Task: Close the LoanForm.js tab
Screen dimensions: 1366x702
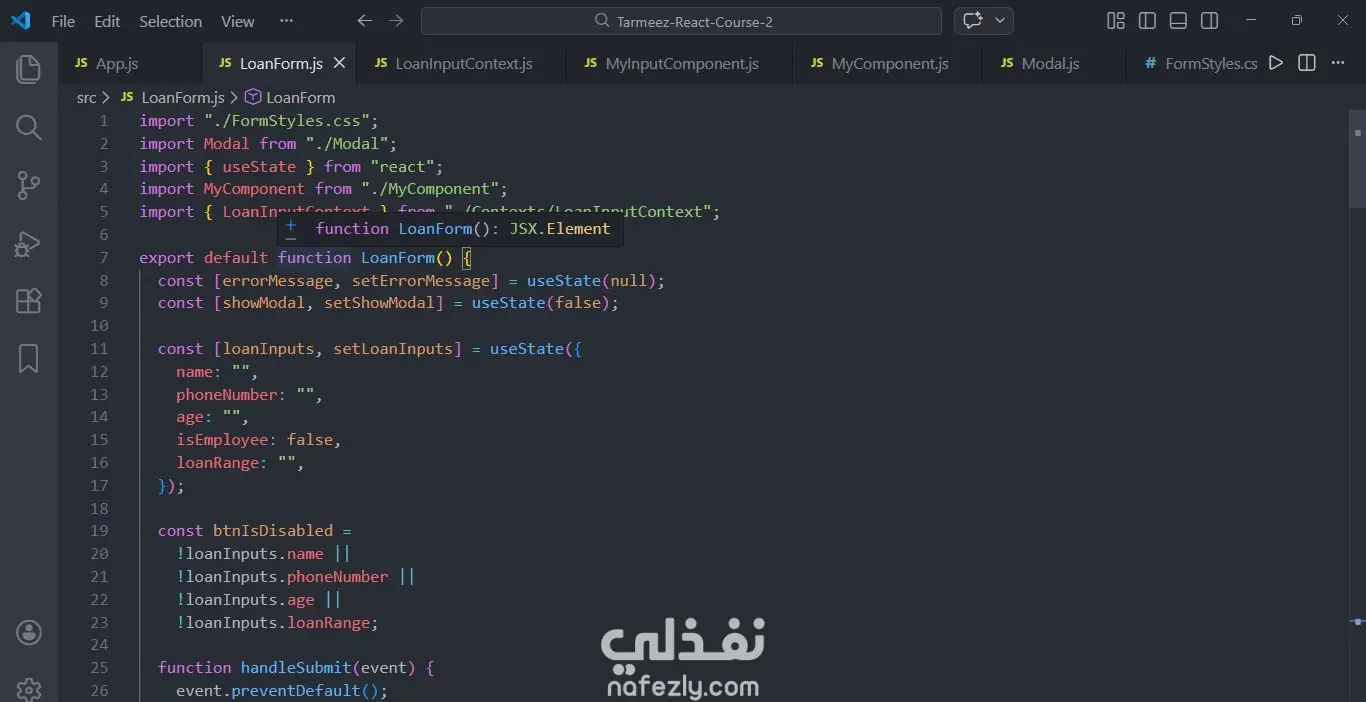Action: (339, 63)
